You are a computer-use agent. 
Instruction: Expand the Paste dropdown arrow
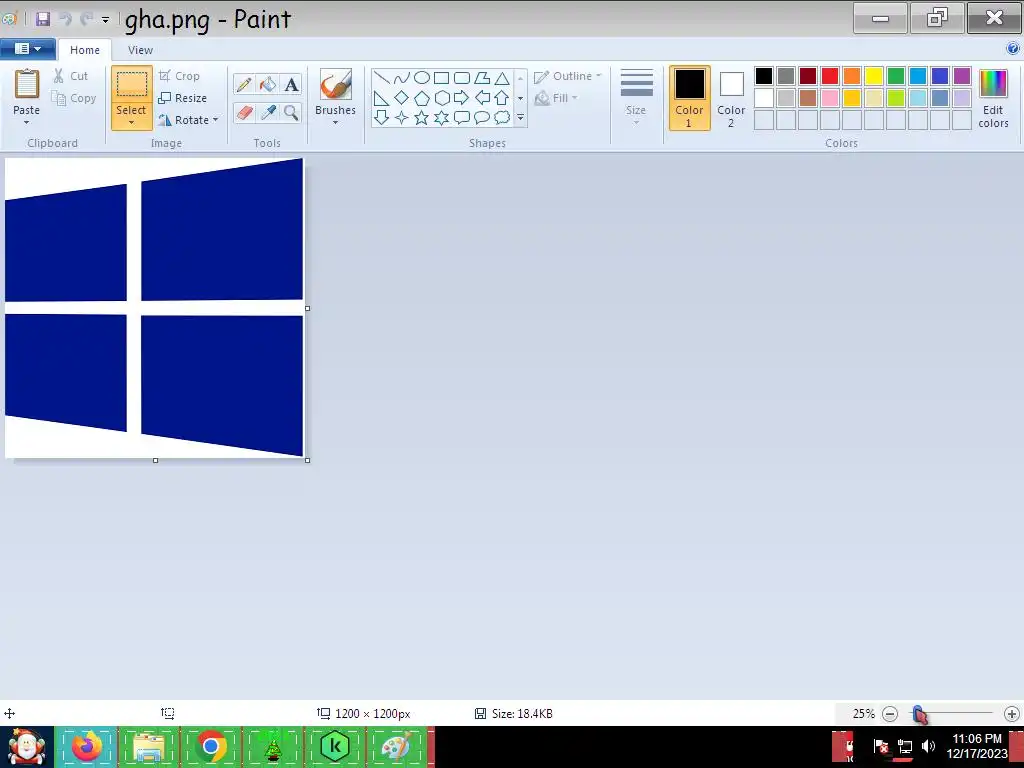click(x=27, y=123)
